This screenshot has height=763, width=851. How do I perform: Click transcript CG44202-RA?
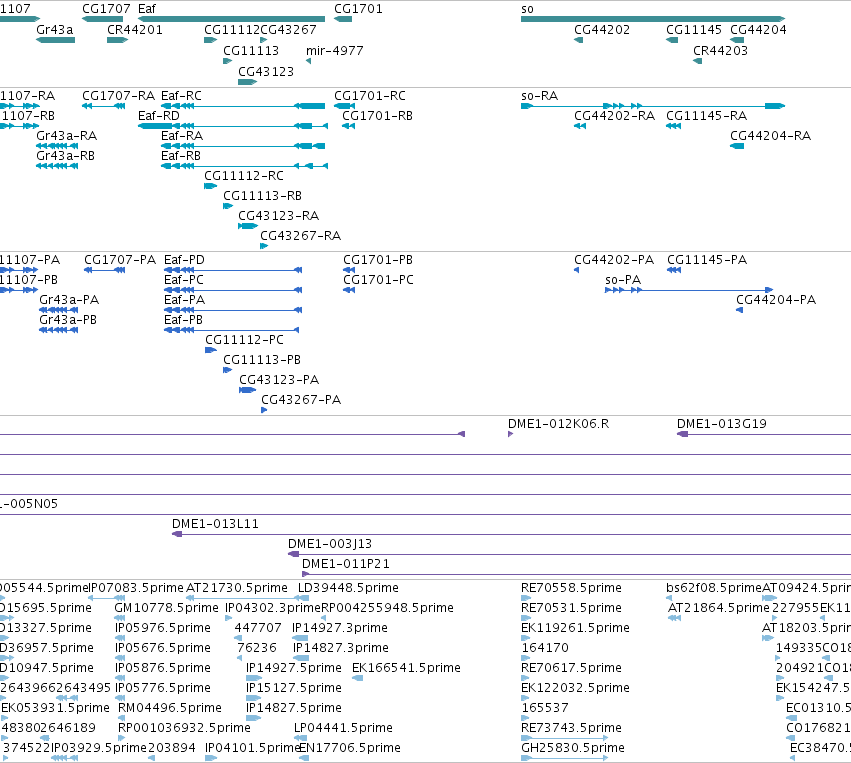(614, 116)
